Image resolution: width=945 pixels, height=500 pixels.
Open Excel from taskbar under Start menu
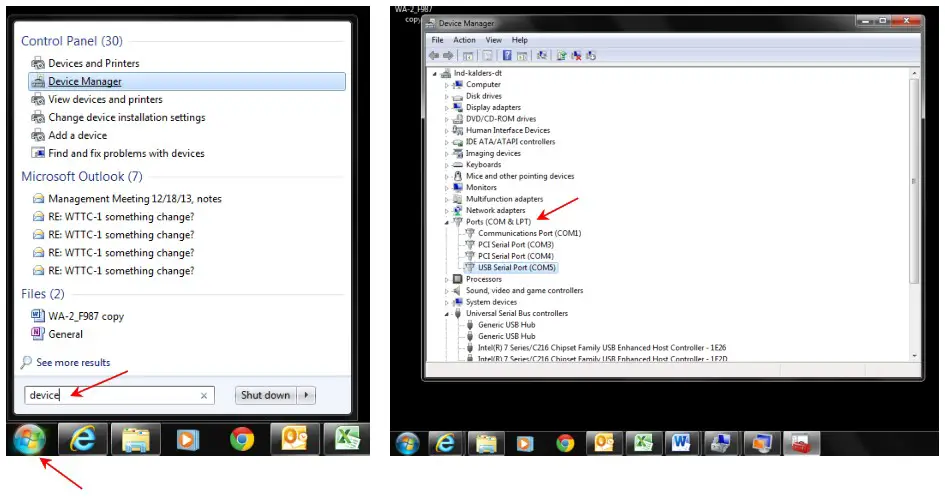pos(347,439)
